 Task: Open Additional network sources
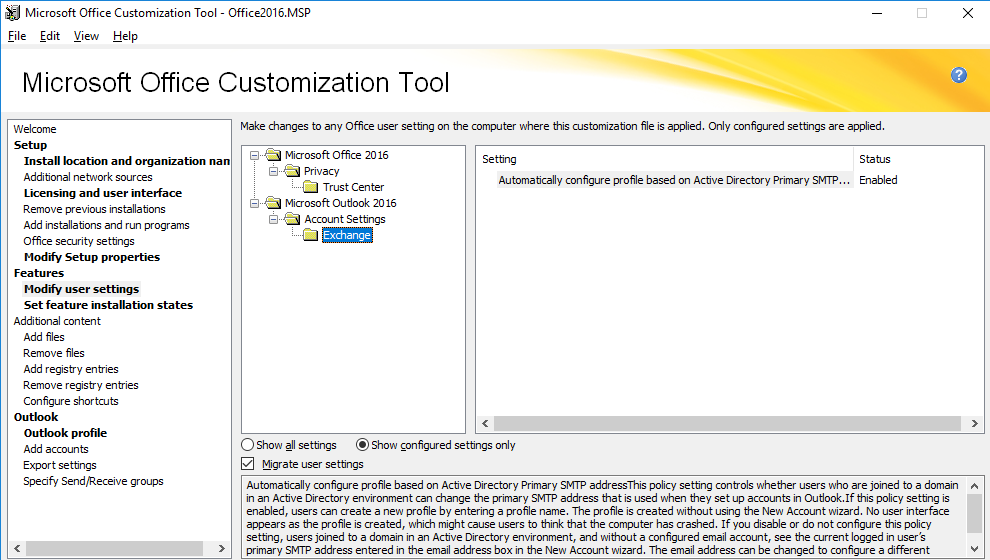tap(88, 177)
